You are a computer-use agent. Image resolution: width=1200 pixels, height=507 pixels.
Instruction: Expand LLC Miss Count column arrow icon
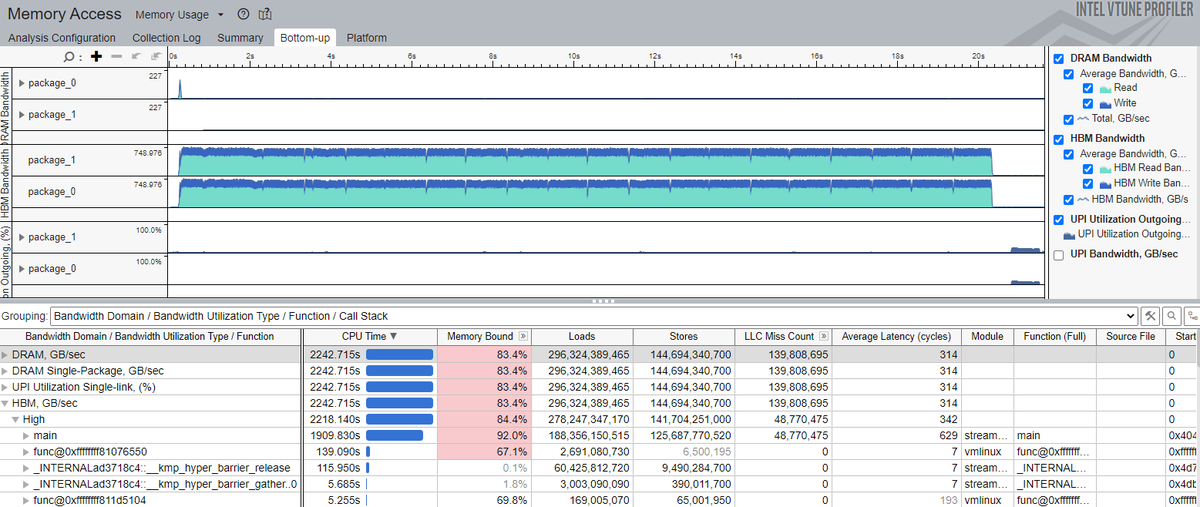point(824,337)
